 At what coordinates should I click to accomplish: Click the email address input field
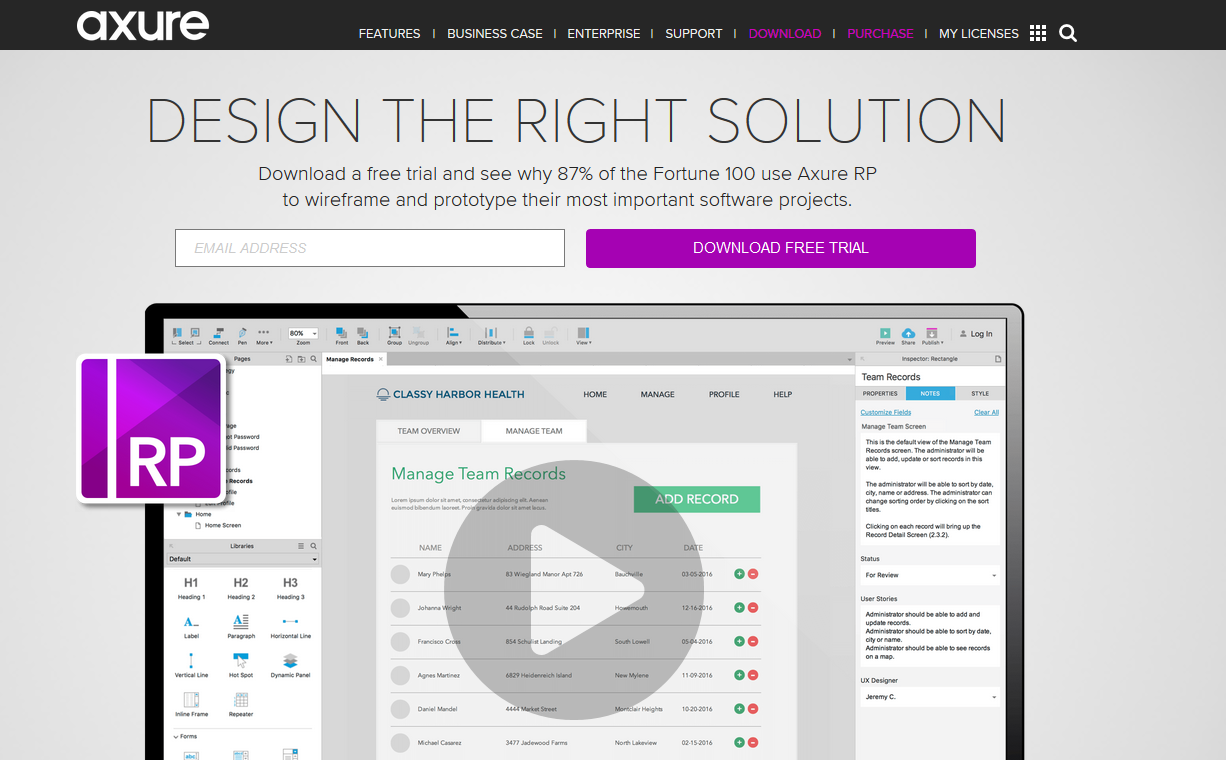click(x=370, y=248)
